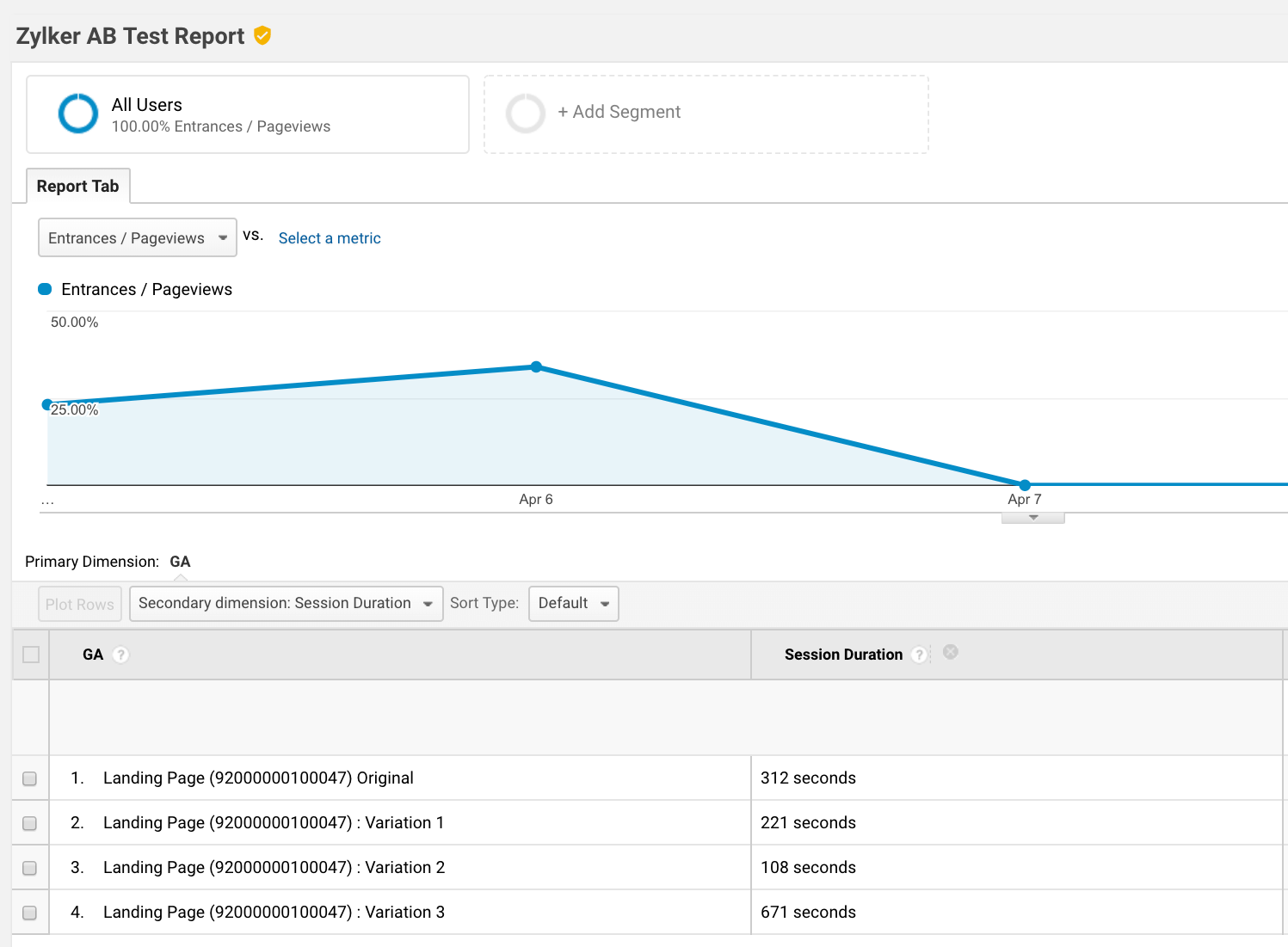The height and width of the screenshot is (947, 1288).
Task: Click the Apr 6 data point on chart
Action: 536,367
